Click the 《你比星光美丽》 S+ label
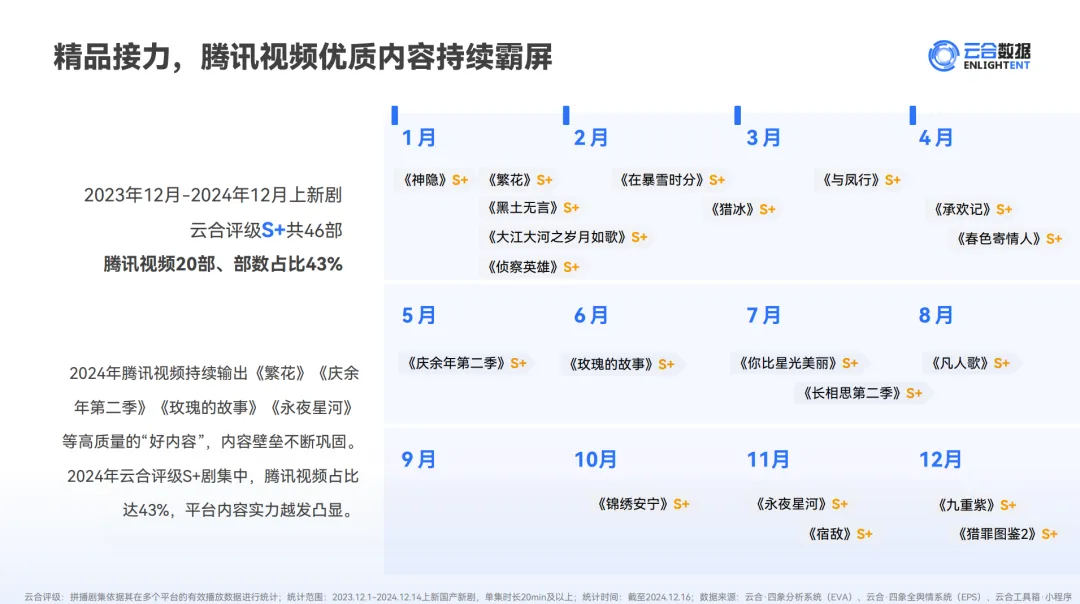 pos(798,363)
